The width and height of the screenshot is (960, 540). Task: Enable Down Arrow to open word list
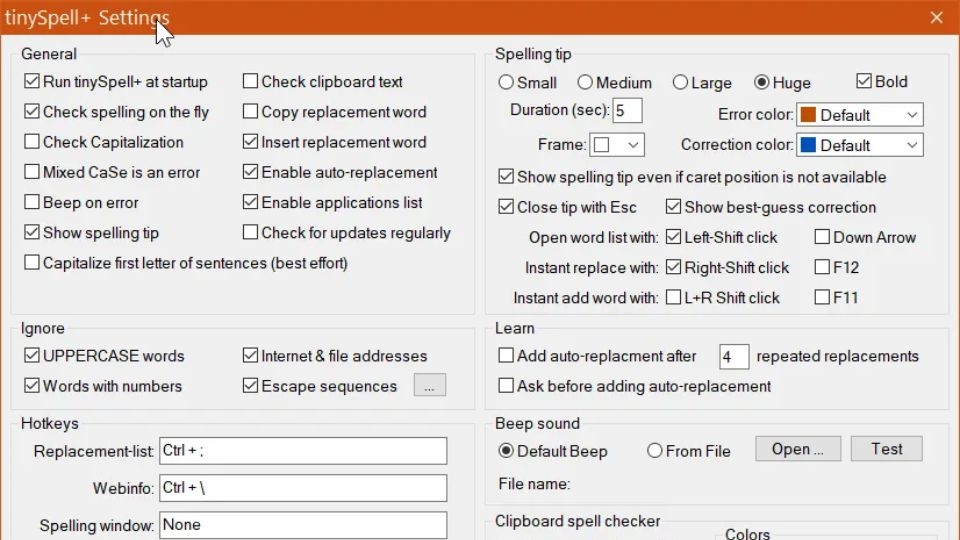coord(822,236)
